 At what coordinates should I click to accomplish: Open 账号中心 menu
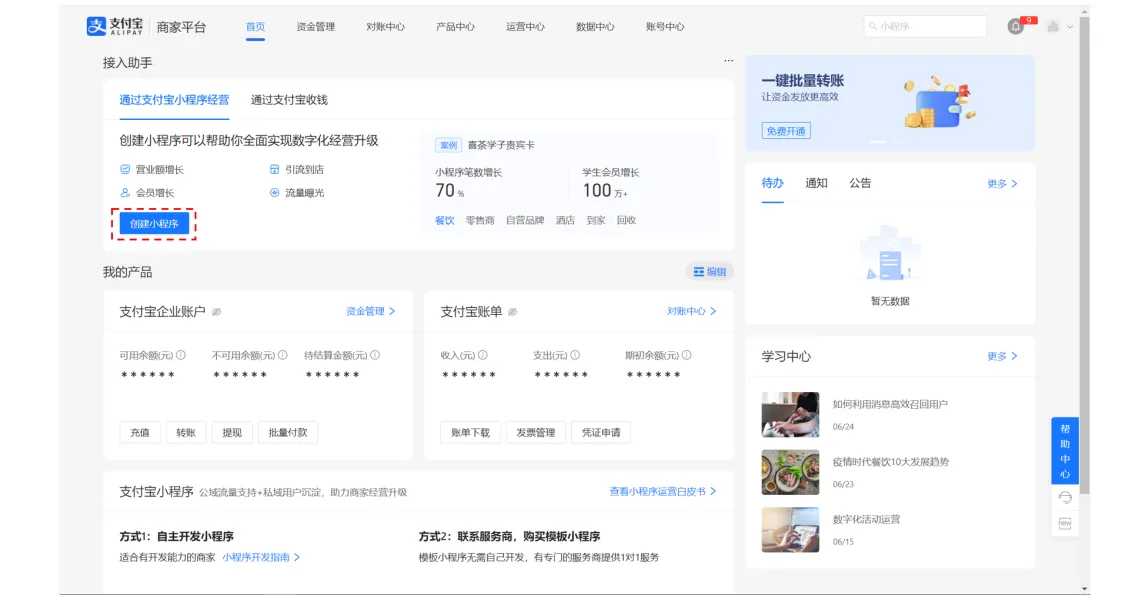(x=665, y=27)
